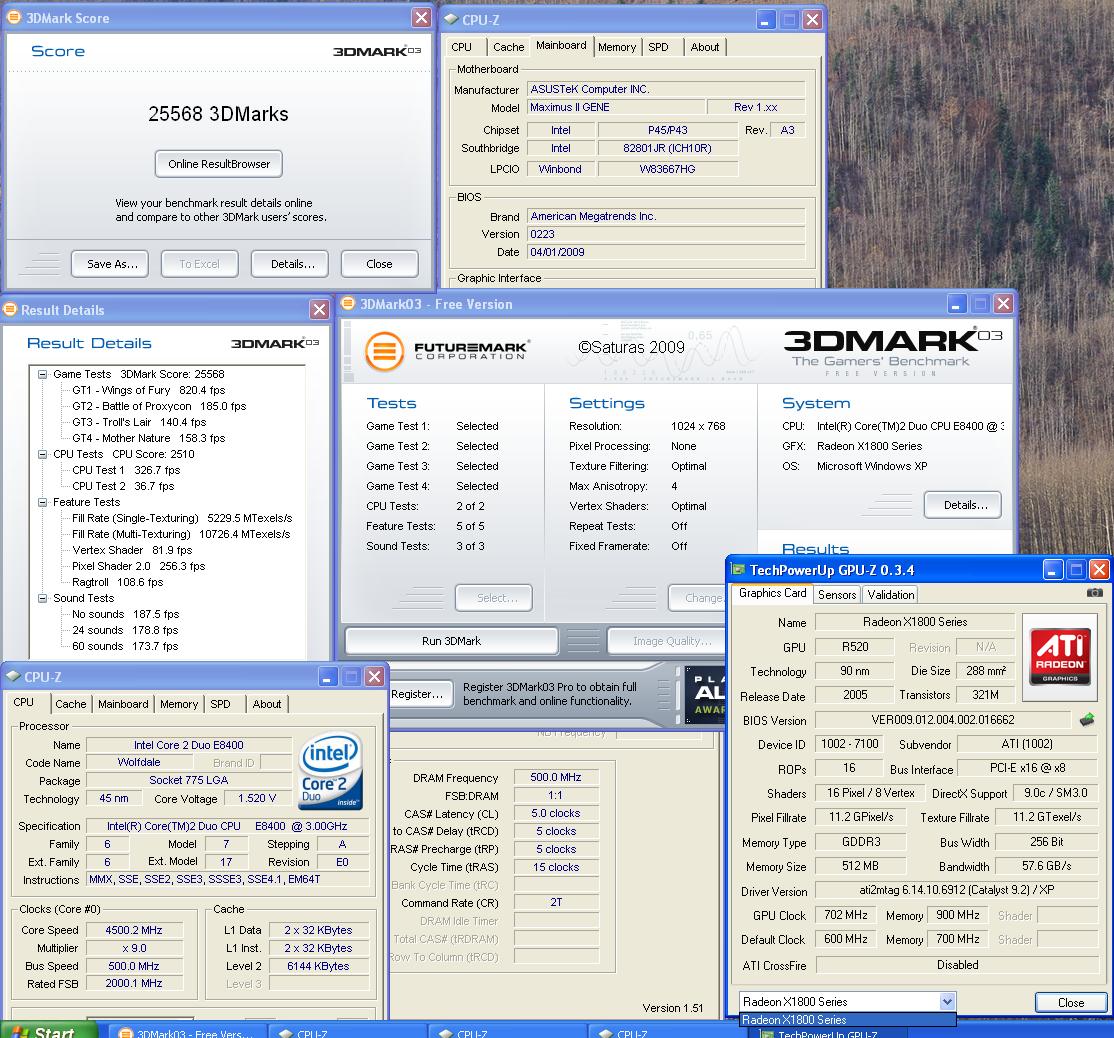Click Details... in 3DMark Score window

pyautogui.click(x=290, y=264)
